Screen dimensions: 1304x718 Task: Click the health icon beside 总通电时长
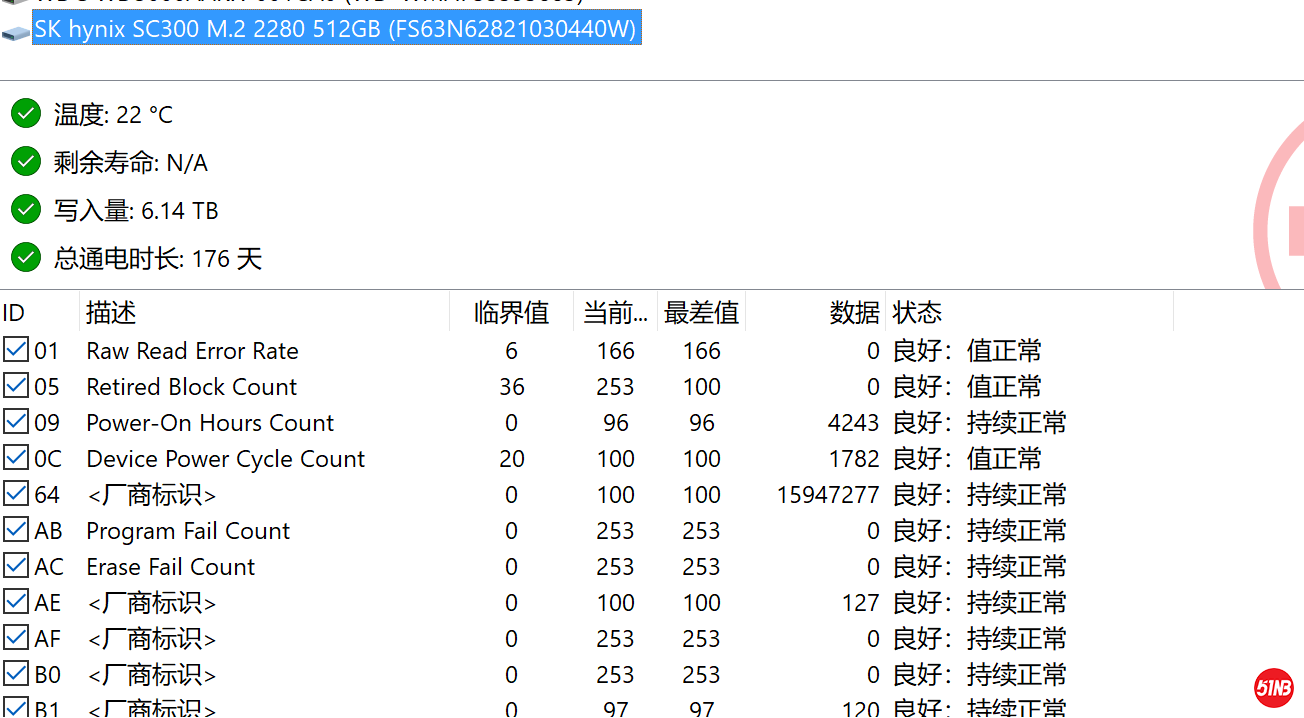pos(25,257)
